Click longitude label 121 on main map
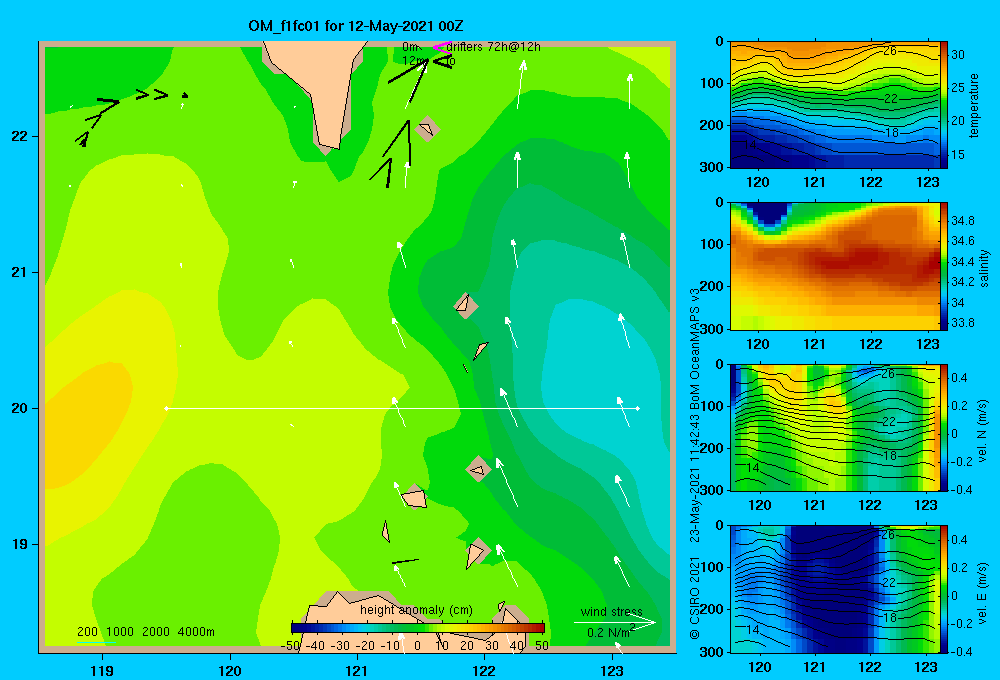1000x680 pixels. tap(357, 670)
